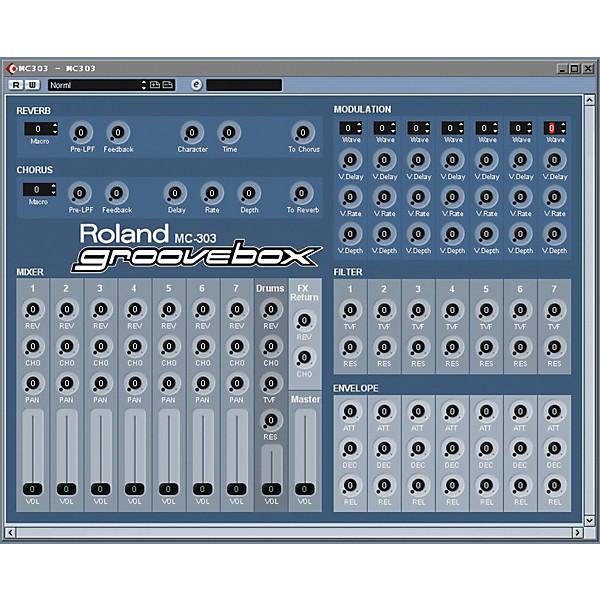600x600 pixels.
Task: Click the vertical scrollbar down arrow
Action: pos(589,520)
